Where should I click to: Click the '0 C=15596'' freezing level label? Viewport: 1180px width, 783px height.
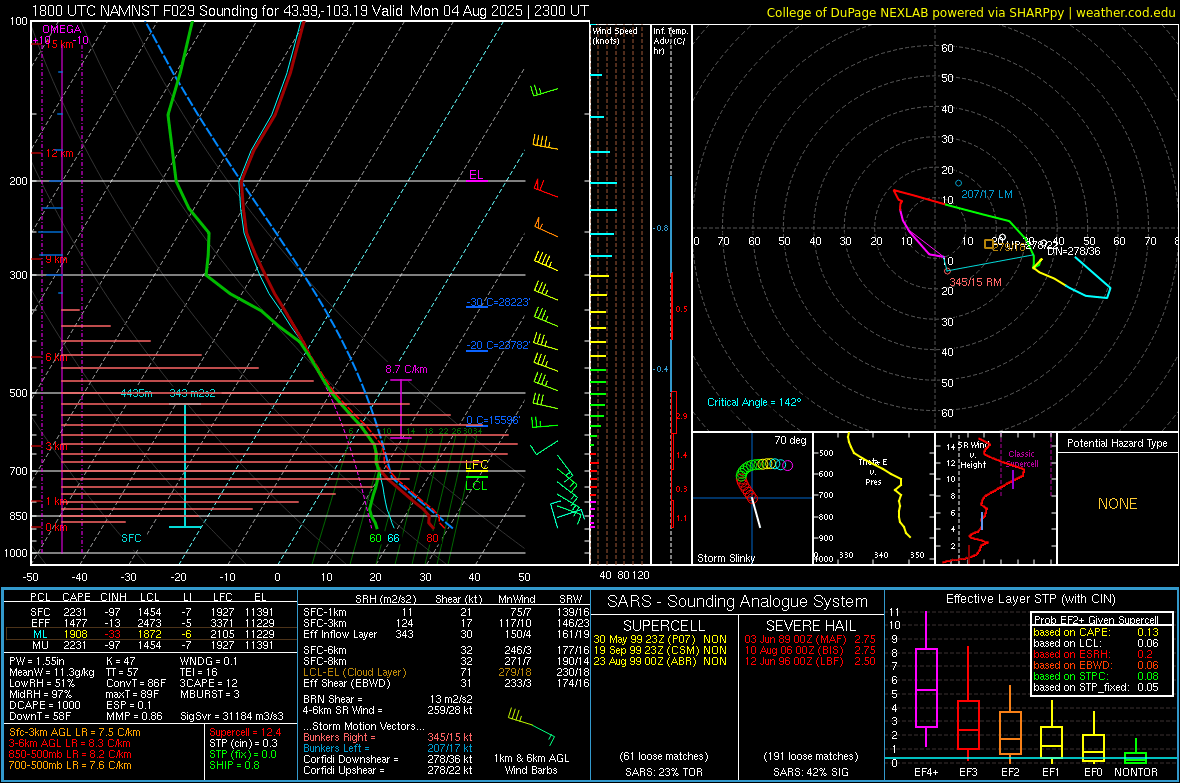coord(493,420)
